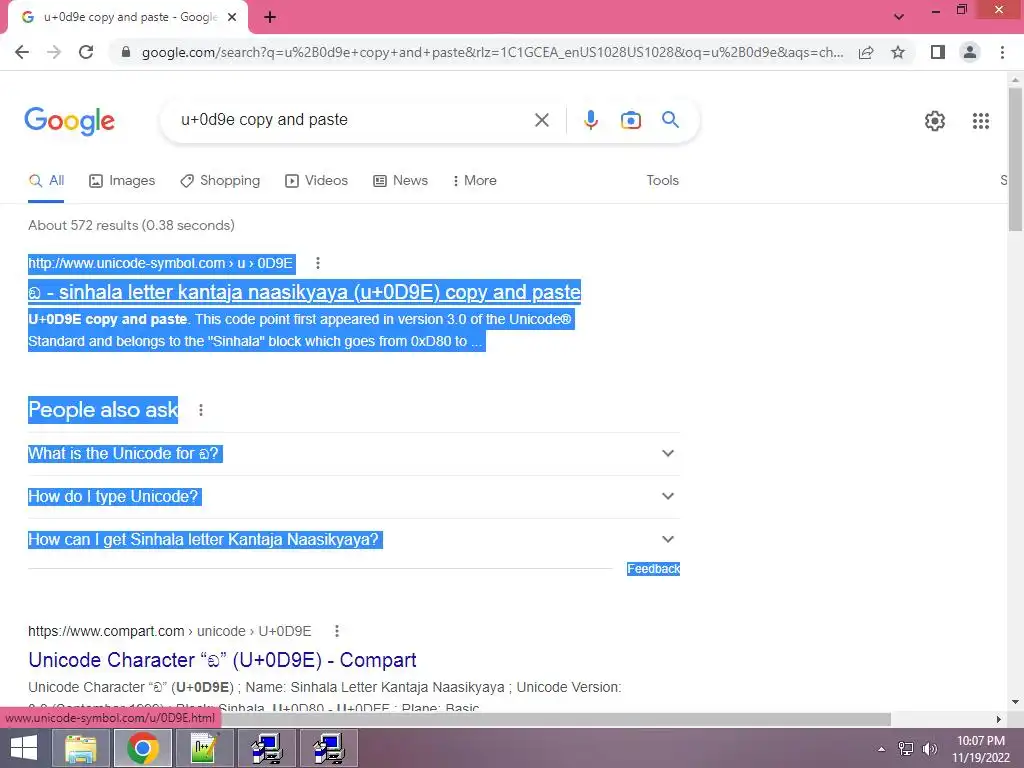Click inside the Google search input field
The width and height of the screenshot is (1024, 768).
point(353,120)
